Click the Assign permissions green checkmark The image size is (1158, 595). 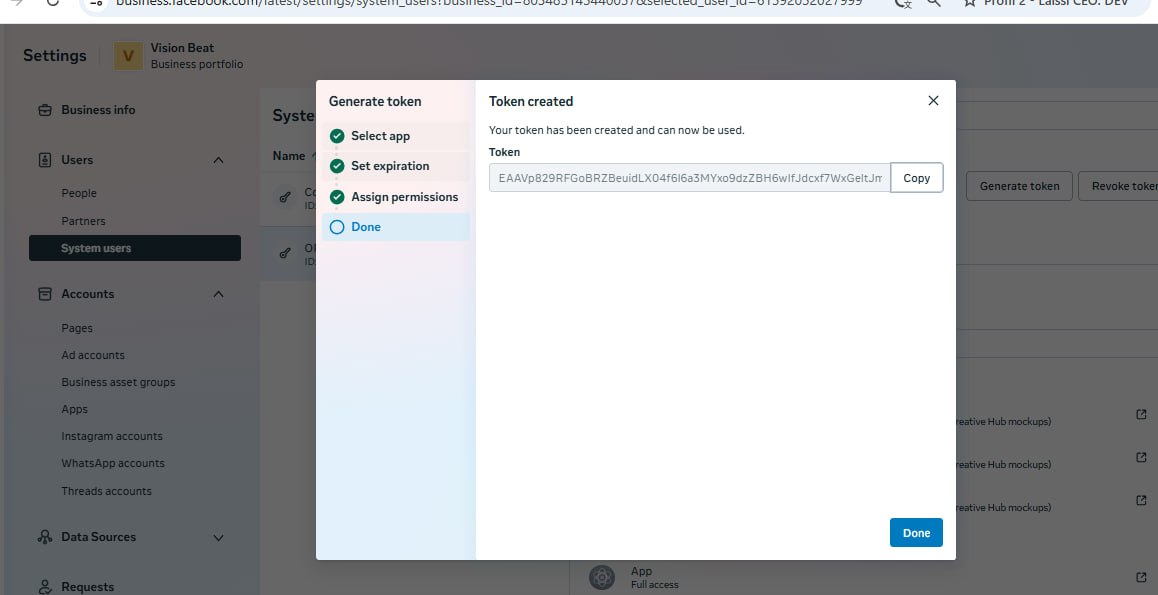click(x=337, y=197)
